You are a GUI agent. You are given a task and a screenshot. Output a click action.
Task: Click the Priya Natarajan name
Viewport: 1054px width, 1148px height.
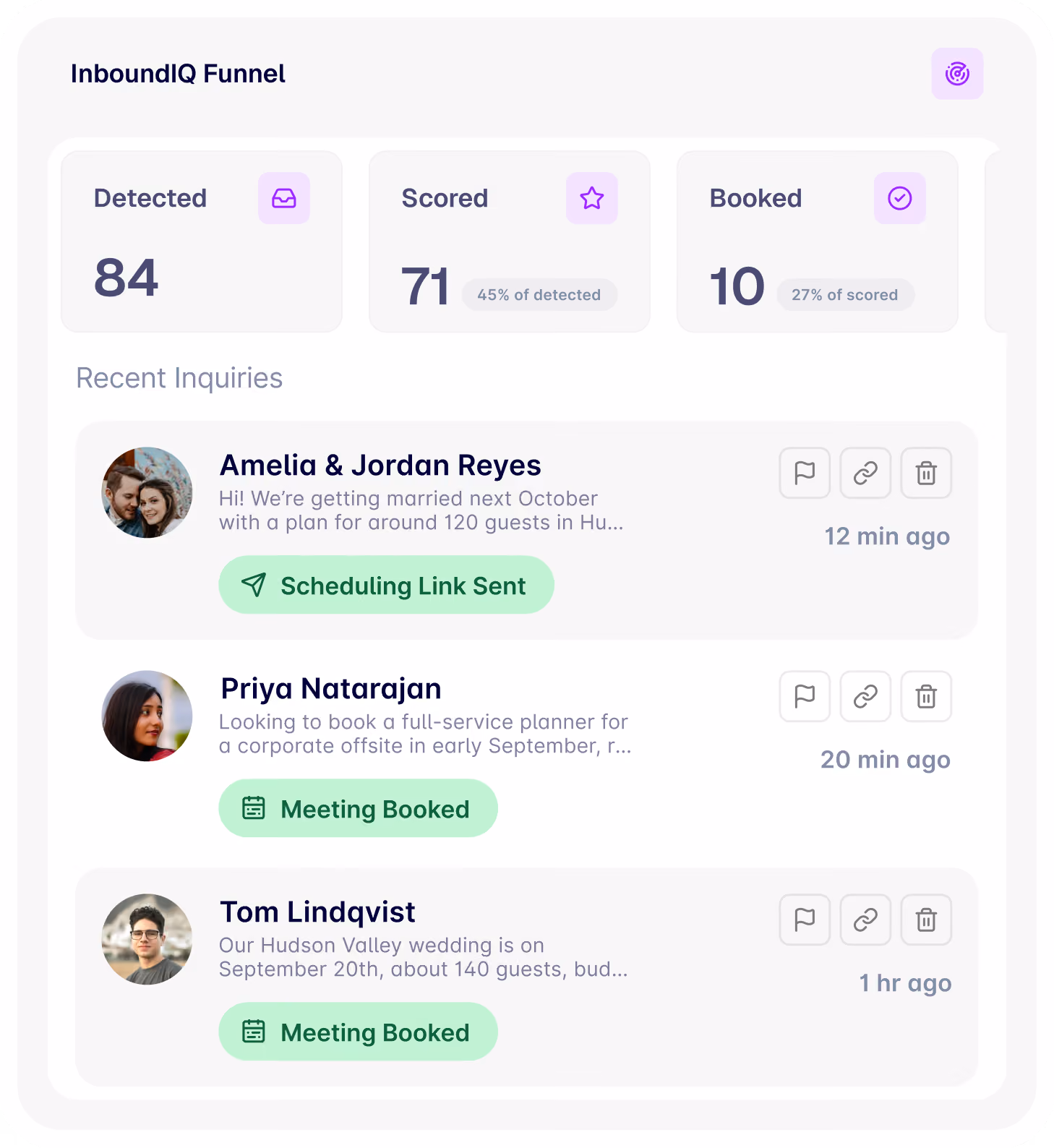[331, 689]
